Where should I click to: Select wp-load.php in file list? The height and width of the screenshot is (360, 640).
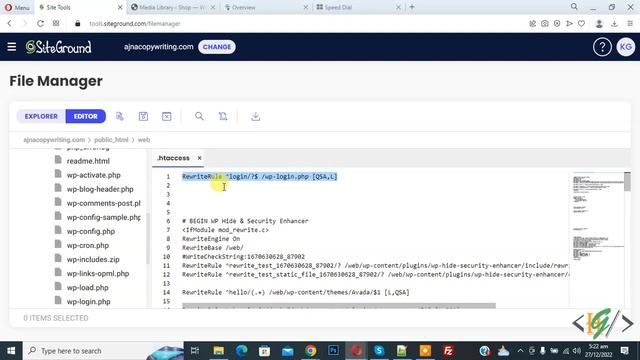click(x=87, y=288)
